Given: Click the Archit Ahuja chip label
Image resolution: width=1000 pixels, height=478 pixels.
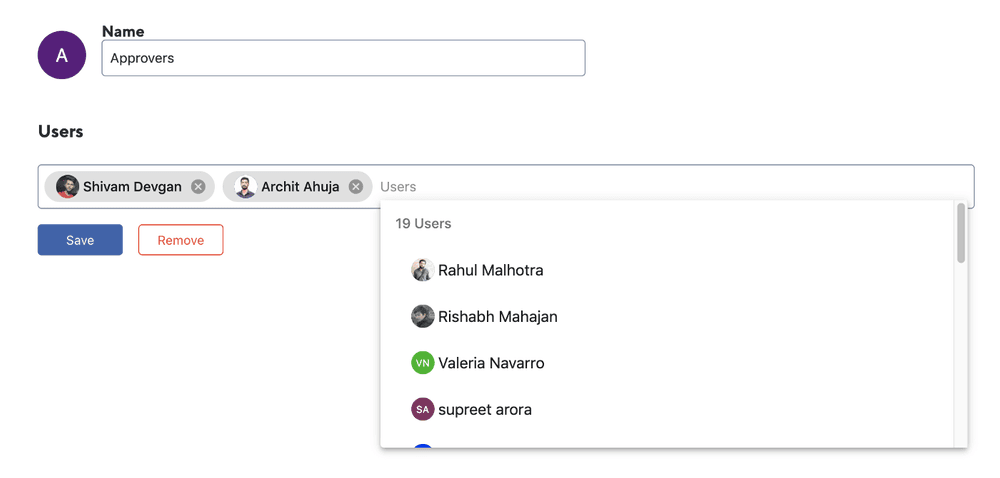Looking at the screenshot, I should pos(300,187).
